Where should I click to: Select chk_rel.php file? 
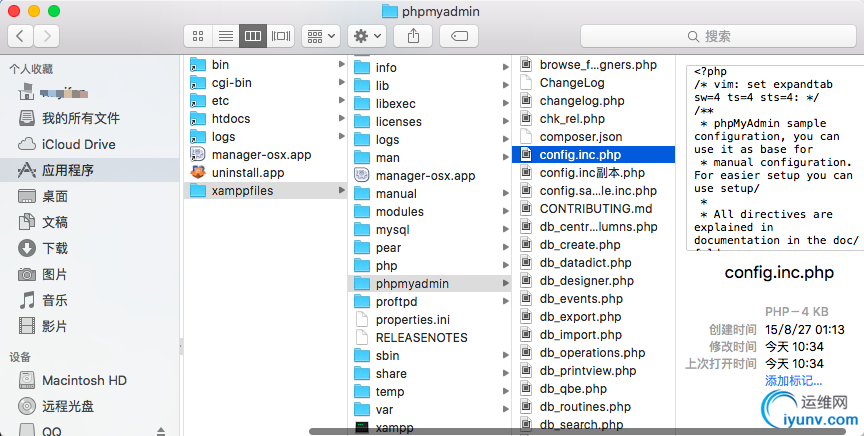click(593, 119)
